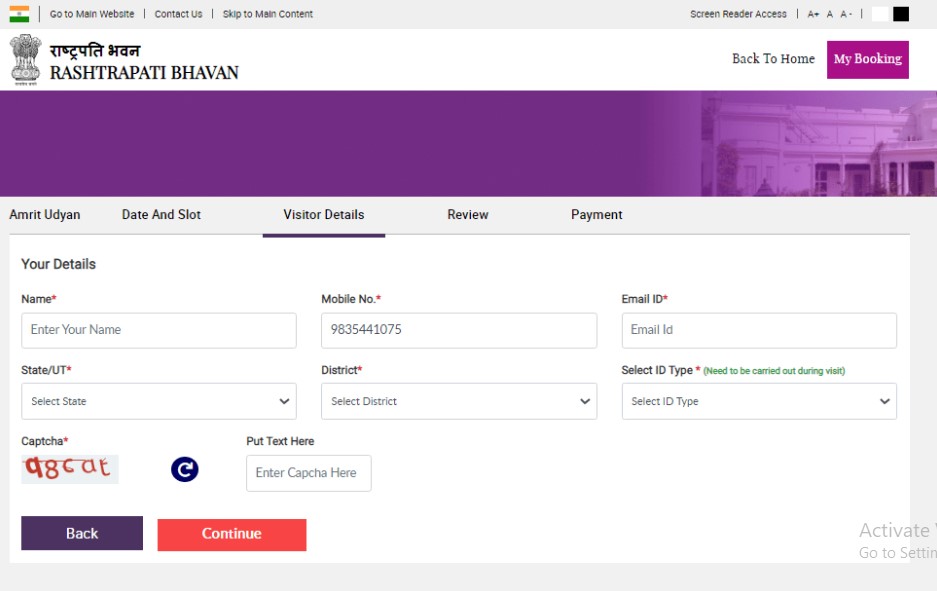The height and width of the screenshot is (591, 937).
Task: Click the 'Need to be carried out during visit' note
Action: (x=774, y=371)
